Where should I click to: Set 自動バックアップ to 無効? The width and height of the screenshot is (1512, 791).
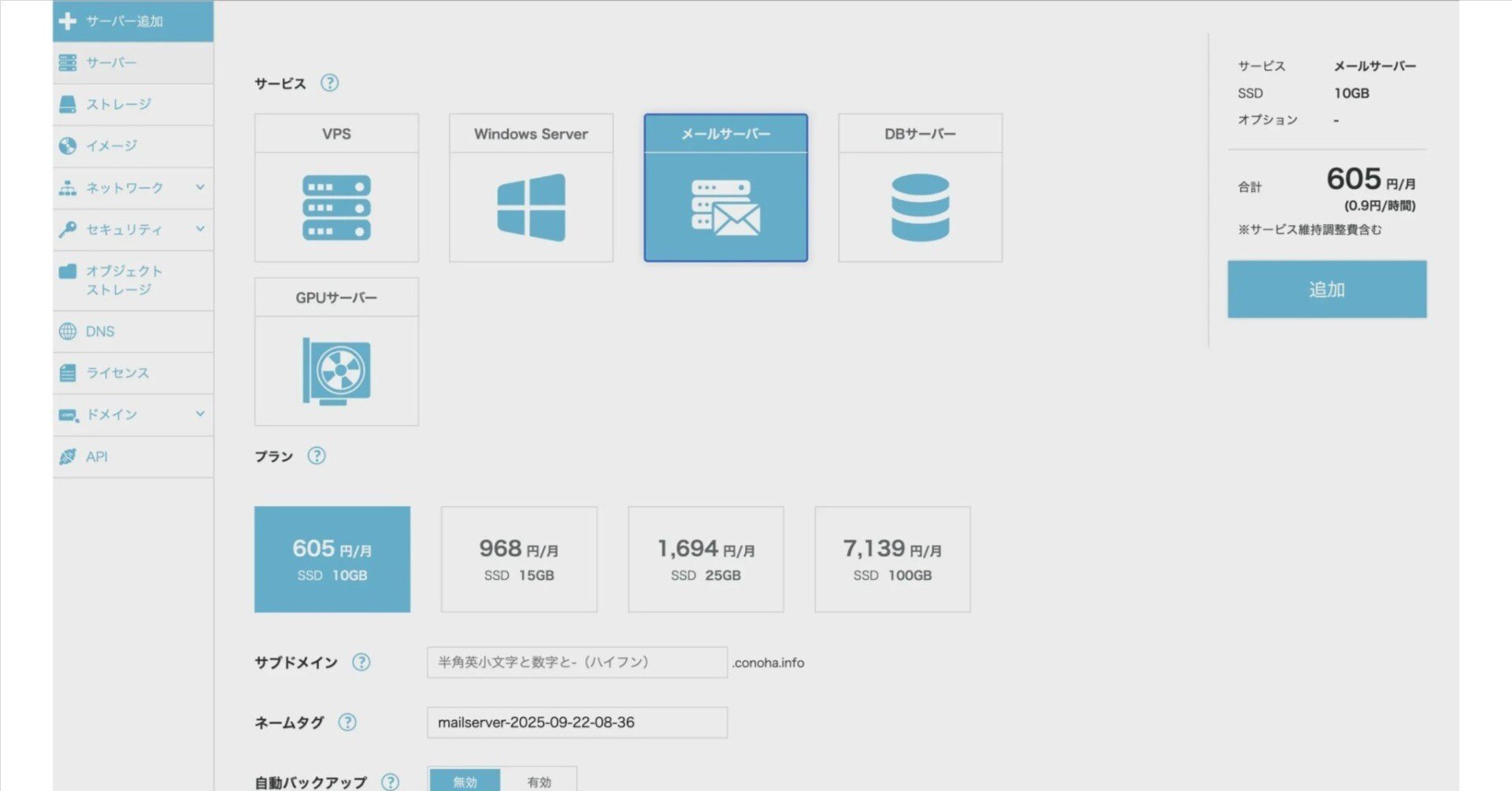click(x=465, y=781)
